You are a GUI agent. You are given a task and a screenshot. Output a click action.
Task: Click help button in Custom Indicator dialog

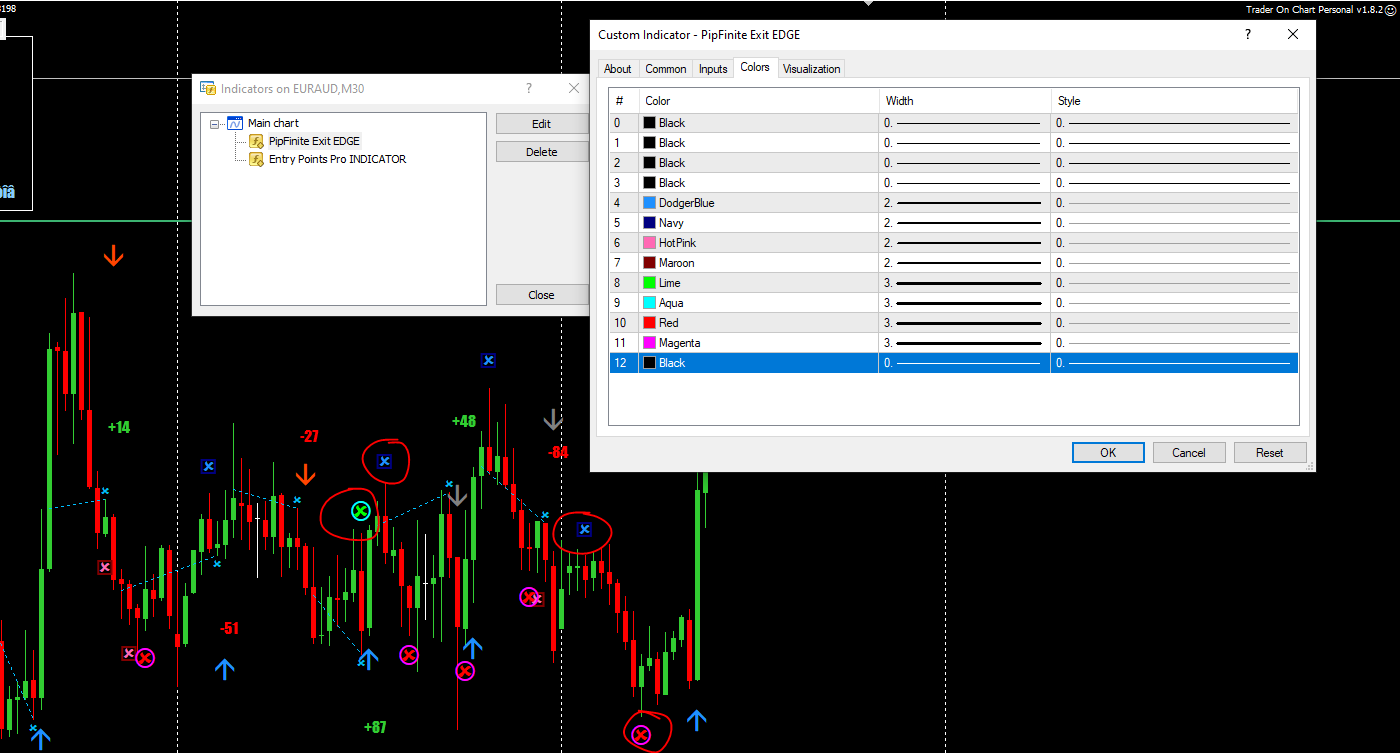[x=1247, y=34]
